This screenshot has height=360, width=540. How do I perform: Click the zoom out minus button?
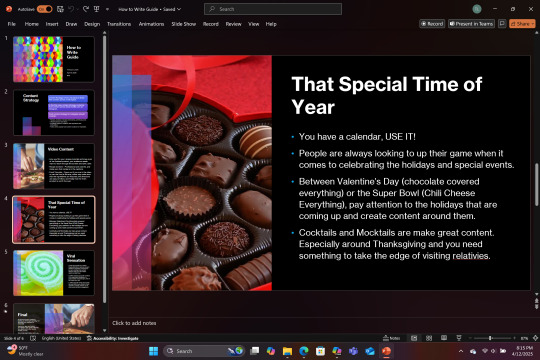point(470,338)
